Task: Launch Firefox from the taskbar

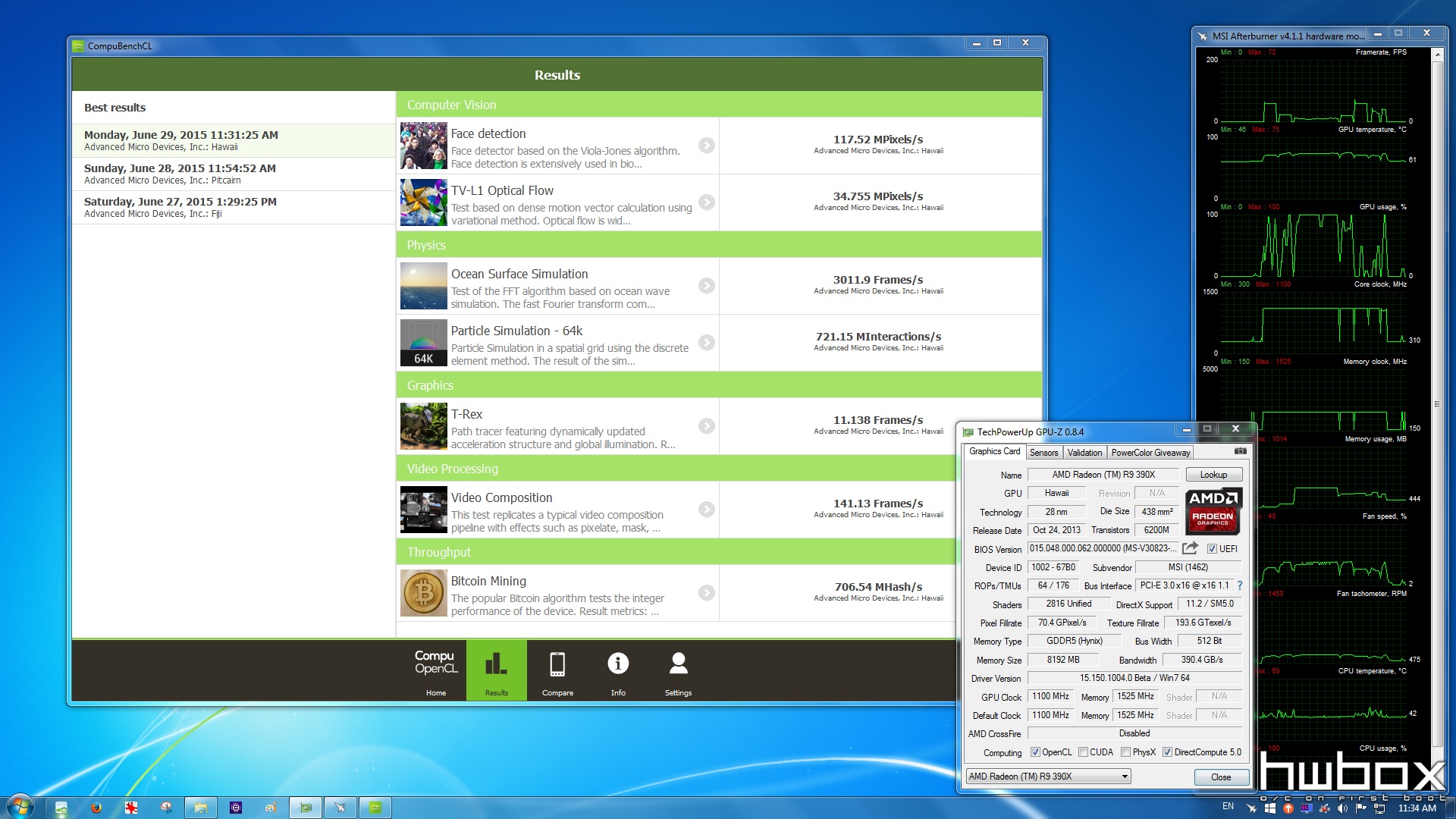Action: tap(96, 808)
